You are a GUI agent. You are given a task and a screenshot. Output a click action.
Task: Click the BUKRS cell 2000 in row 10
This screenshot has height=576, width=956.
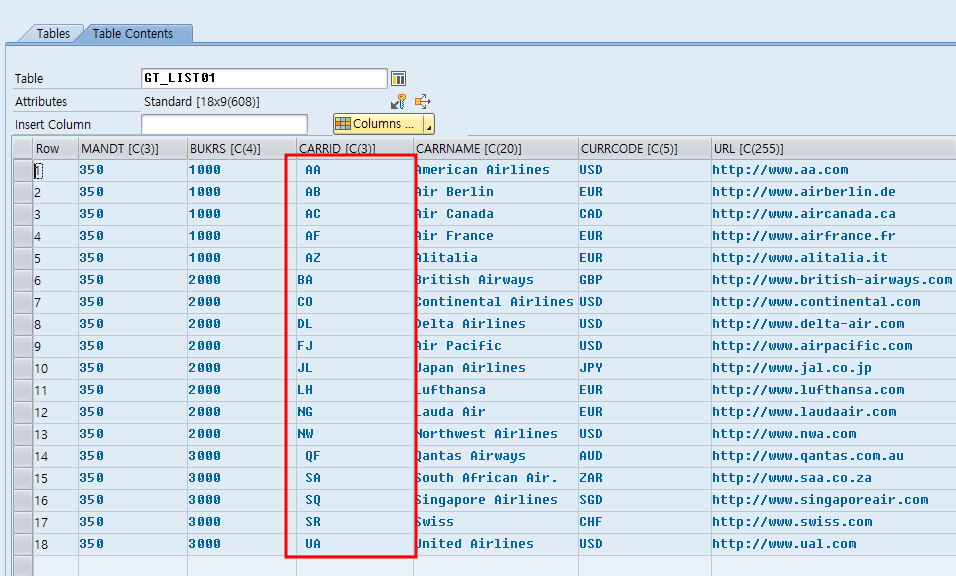(241, 368)
